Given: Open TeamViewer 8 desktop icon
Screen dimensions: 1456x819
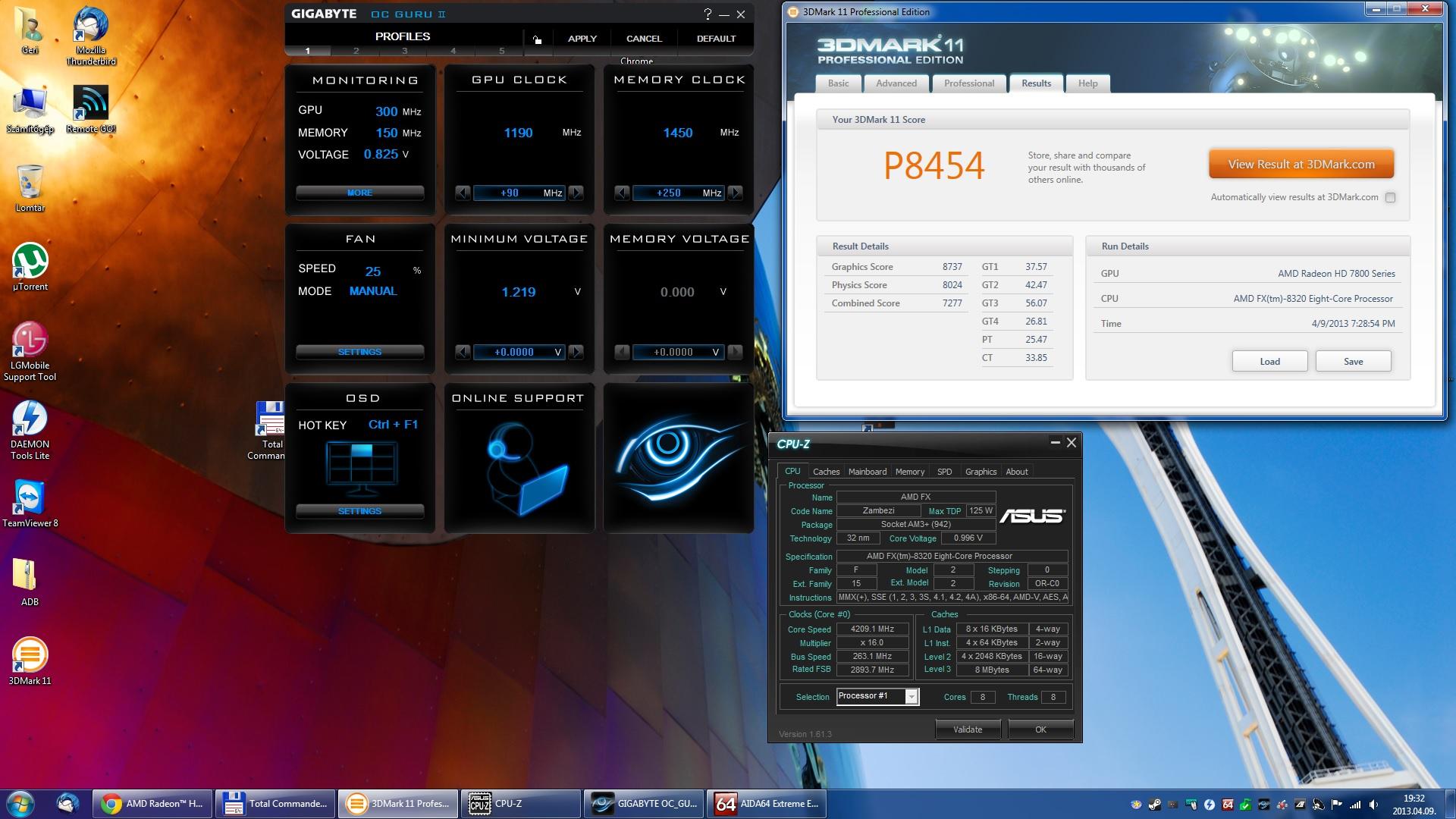Looking at the screenshot, I should click(x=30, y=504).
